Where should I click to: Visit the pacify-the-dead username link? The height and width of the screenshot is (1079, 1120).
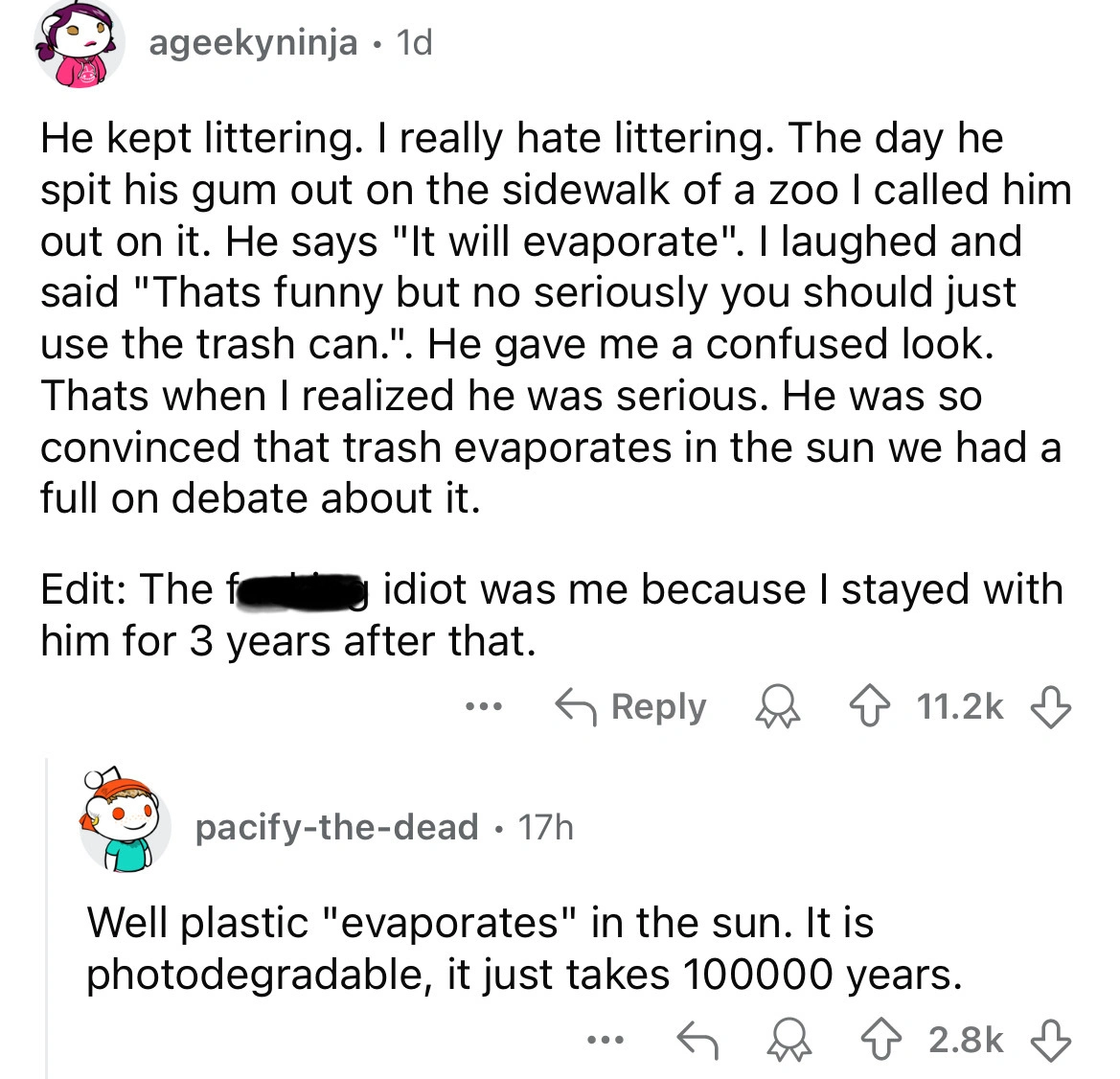click(336, 826)
